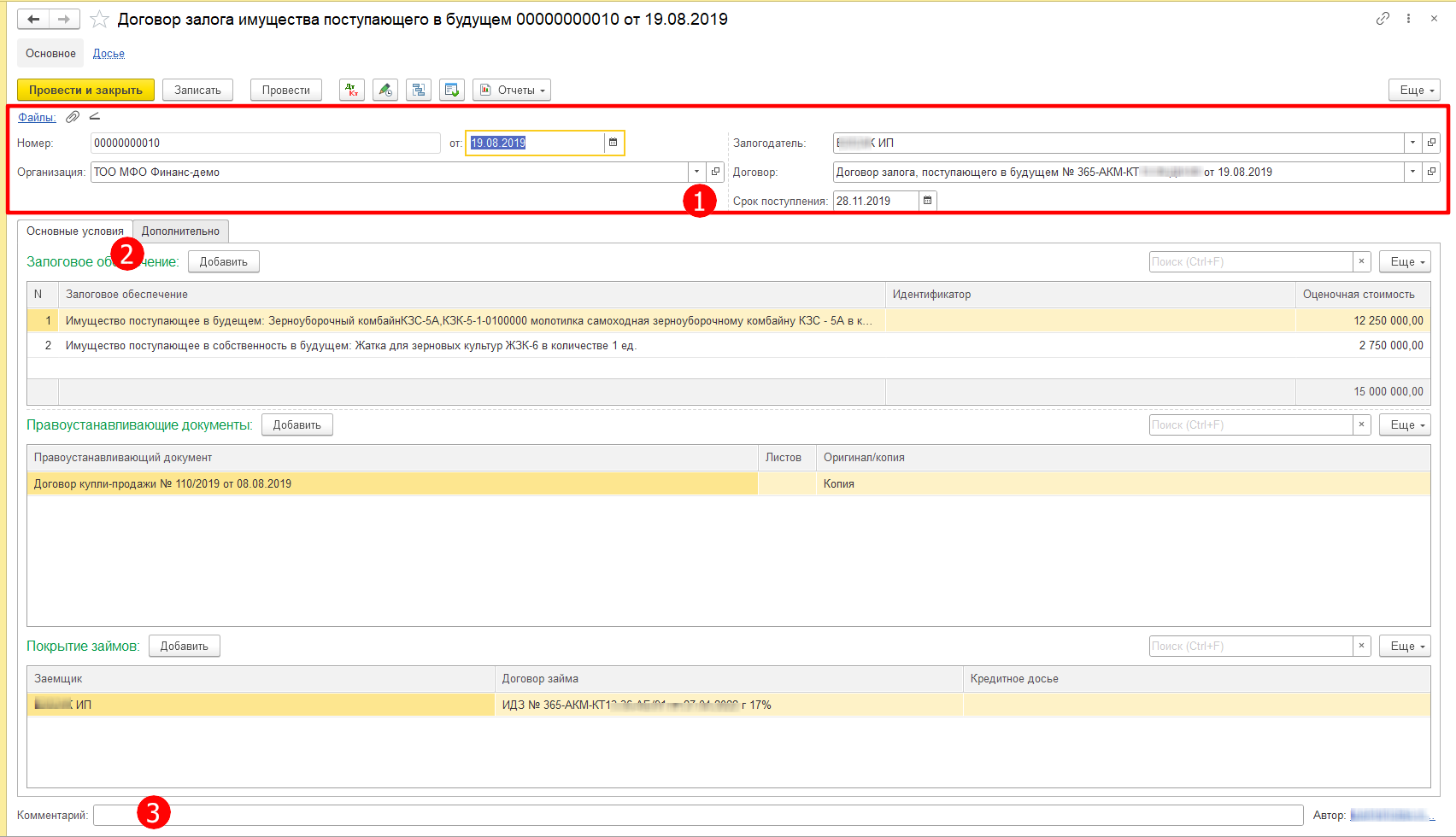This screenshot has width=1456, height=837.
Task: Add document to favorites with the star
Action: [99, 19]
